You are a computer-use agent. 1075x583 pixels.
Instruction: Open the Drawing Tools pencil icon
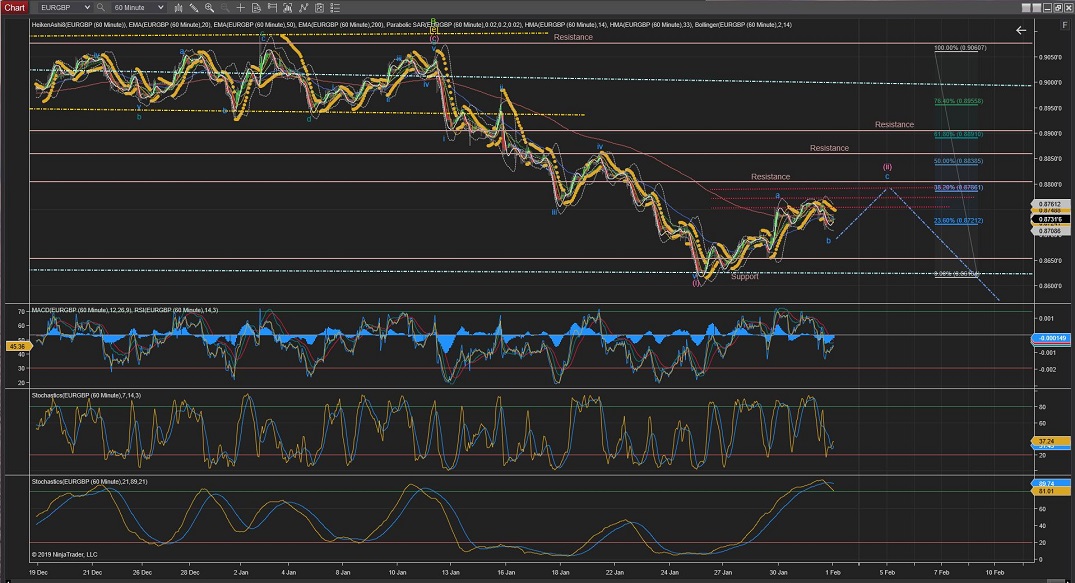pos(193,7)
